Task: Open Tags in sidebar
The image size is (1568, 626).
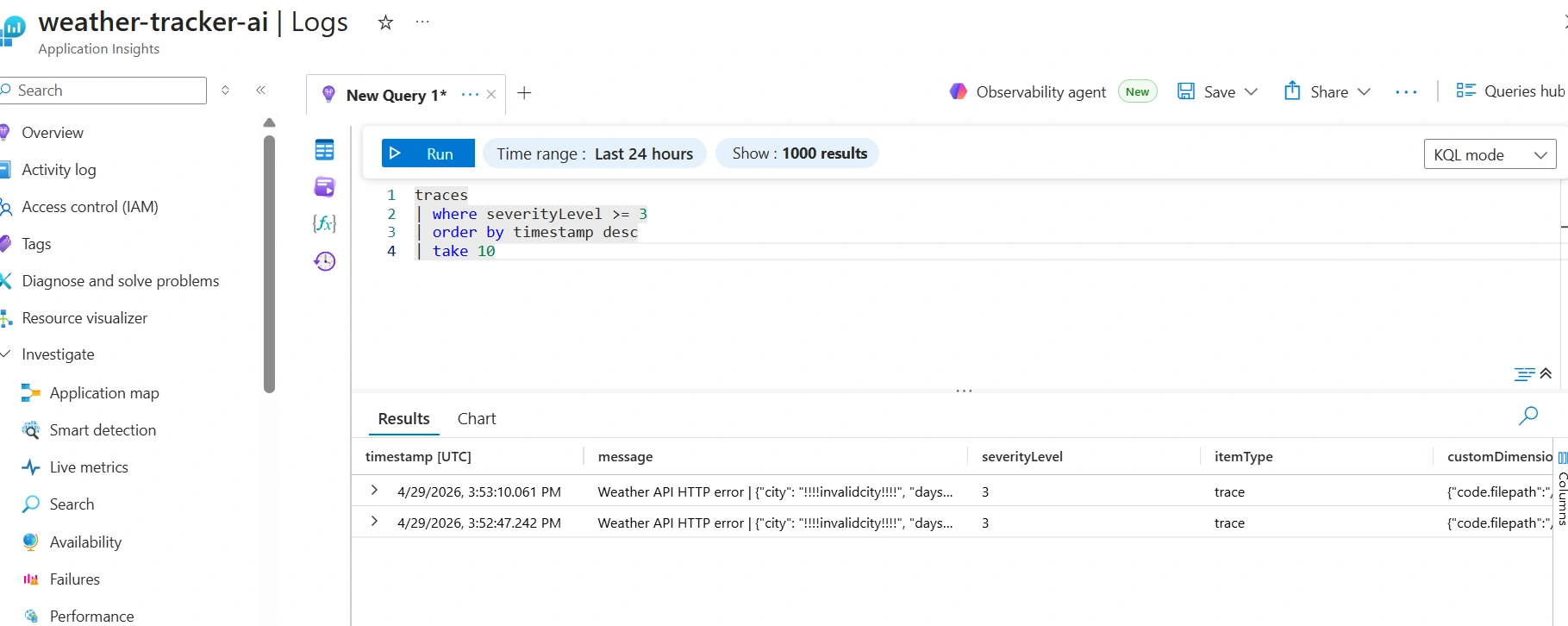Action: tap(35, 244)
